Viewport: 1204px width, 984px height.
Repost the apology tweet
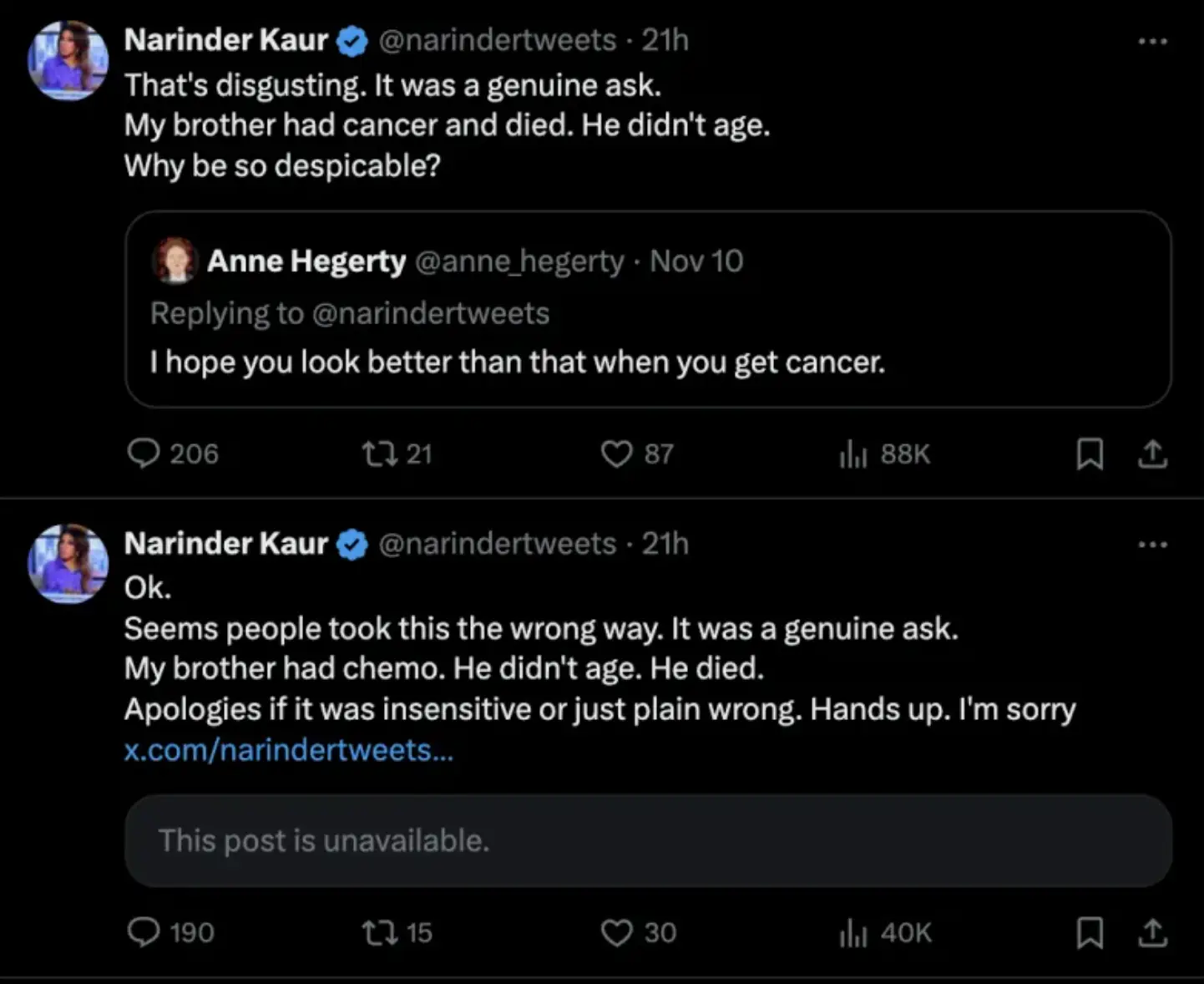pyautogui.click(x=384, y=932)
